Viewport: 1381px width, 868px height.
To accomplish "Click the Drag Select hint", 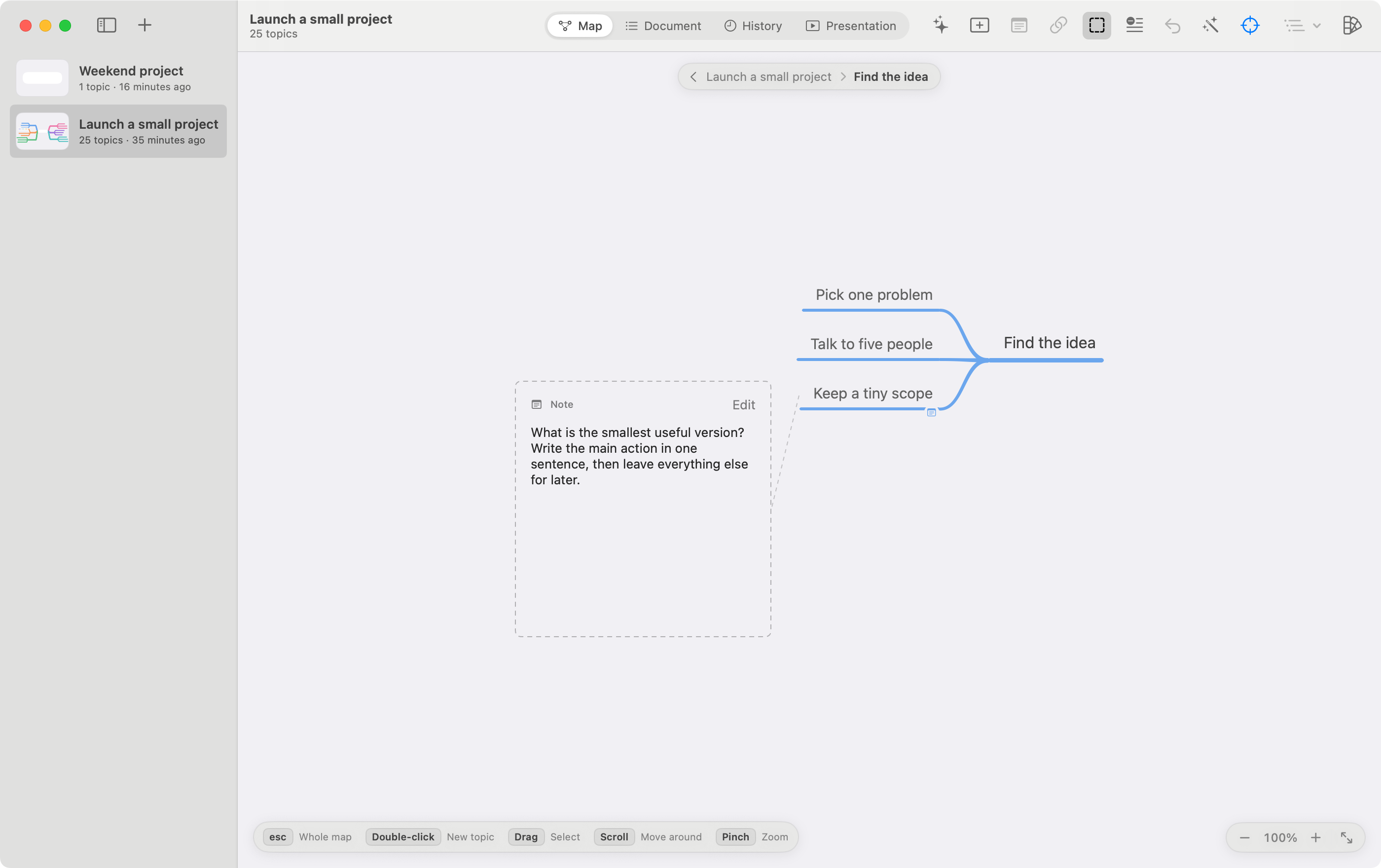I will [544, 837].
